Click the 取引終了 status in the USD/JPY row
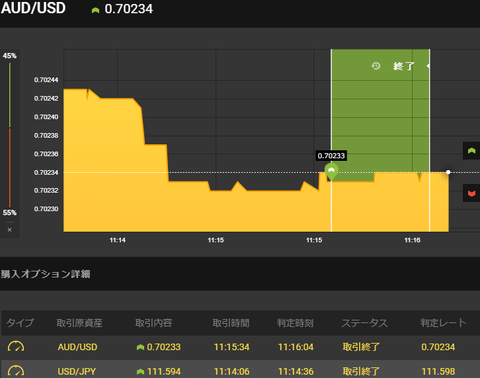The image size is (480, 378). pyautogui.click(x=361, y=371)
